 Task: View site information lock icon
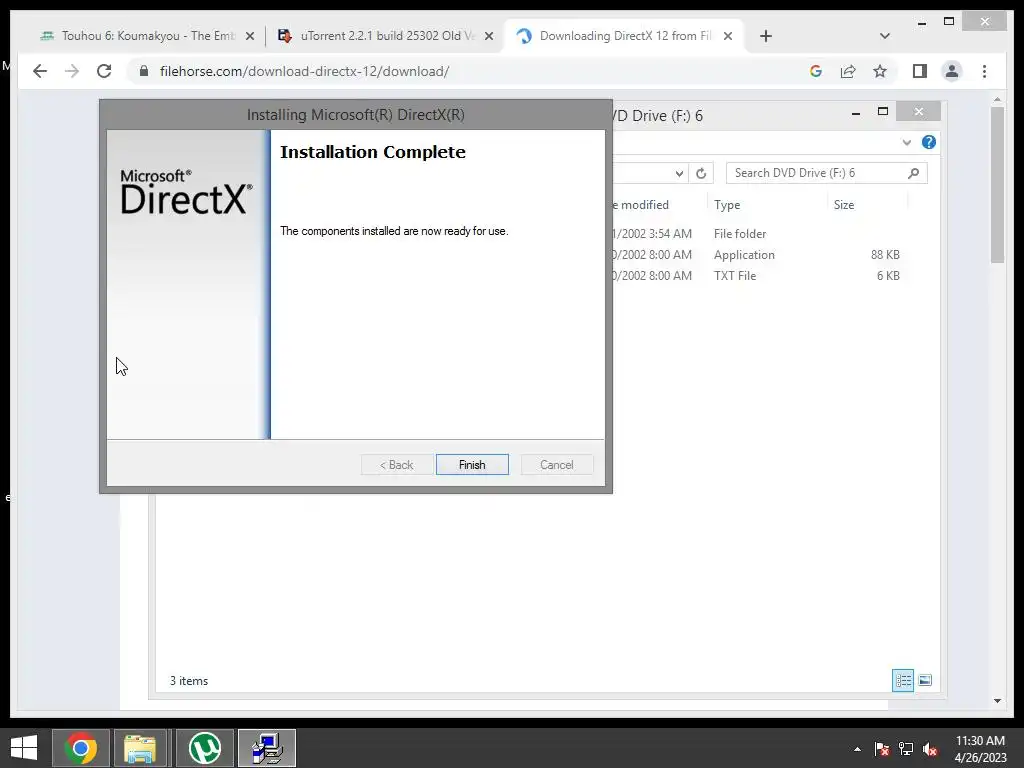pos(144,71)
